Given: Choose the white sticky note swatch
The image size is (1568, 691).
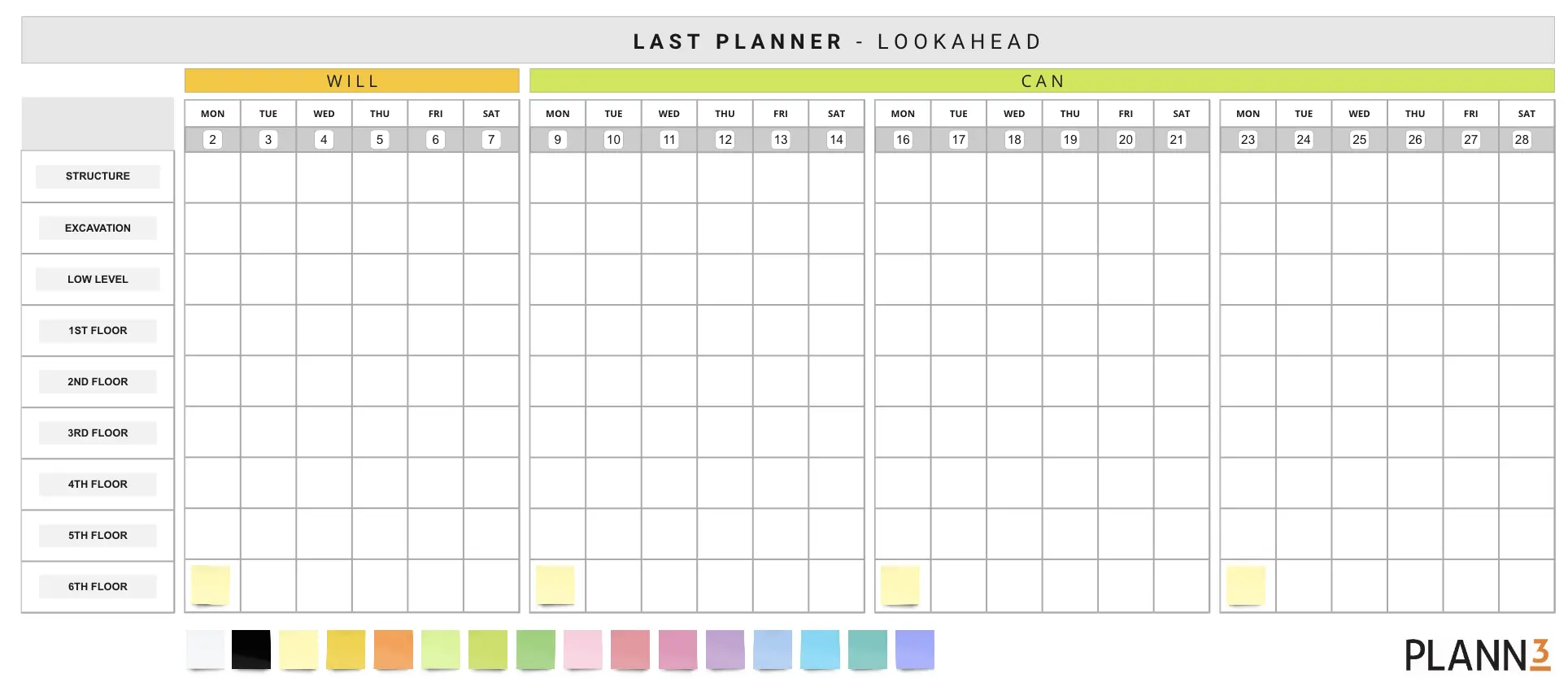Looking at the screenshot, I should coord(205,650).
